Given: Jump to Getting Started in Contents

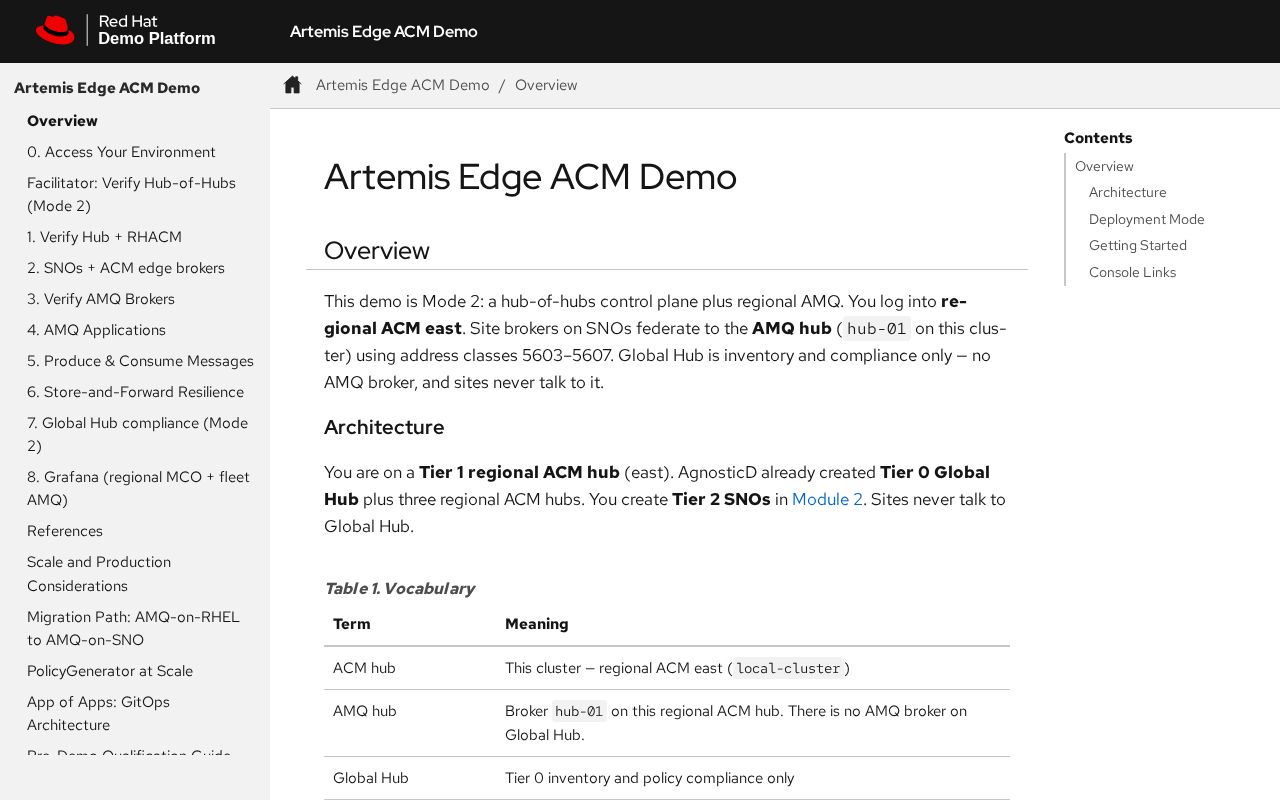Looking at the screenshot, I should 1137,245.
